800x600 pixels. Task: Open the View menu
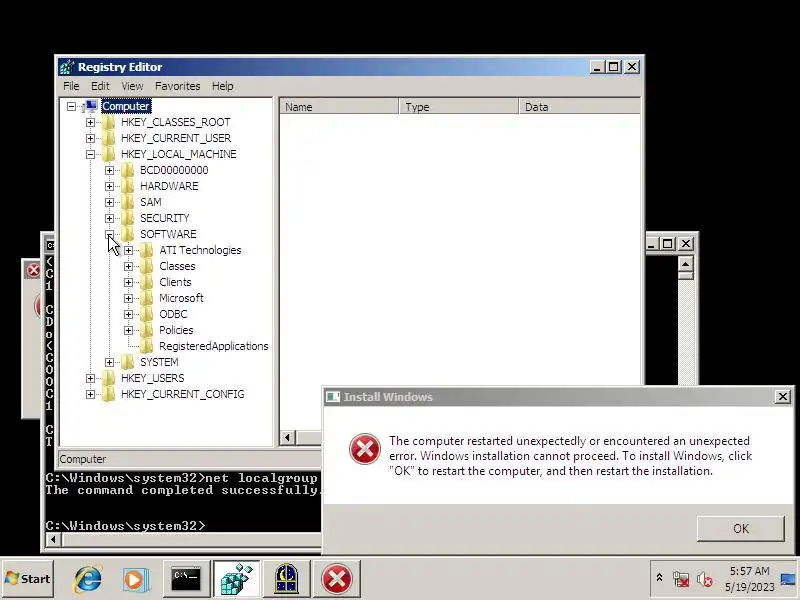(x=132, y=86)
